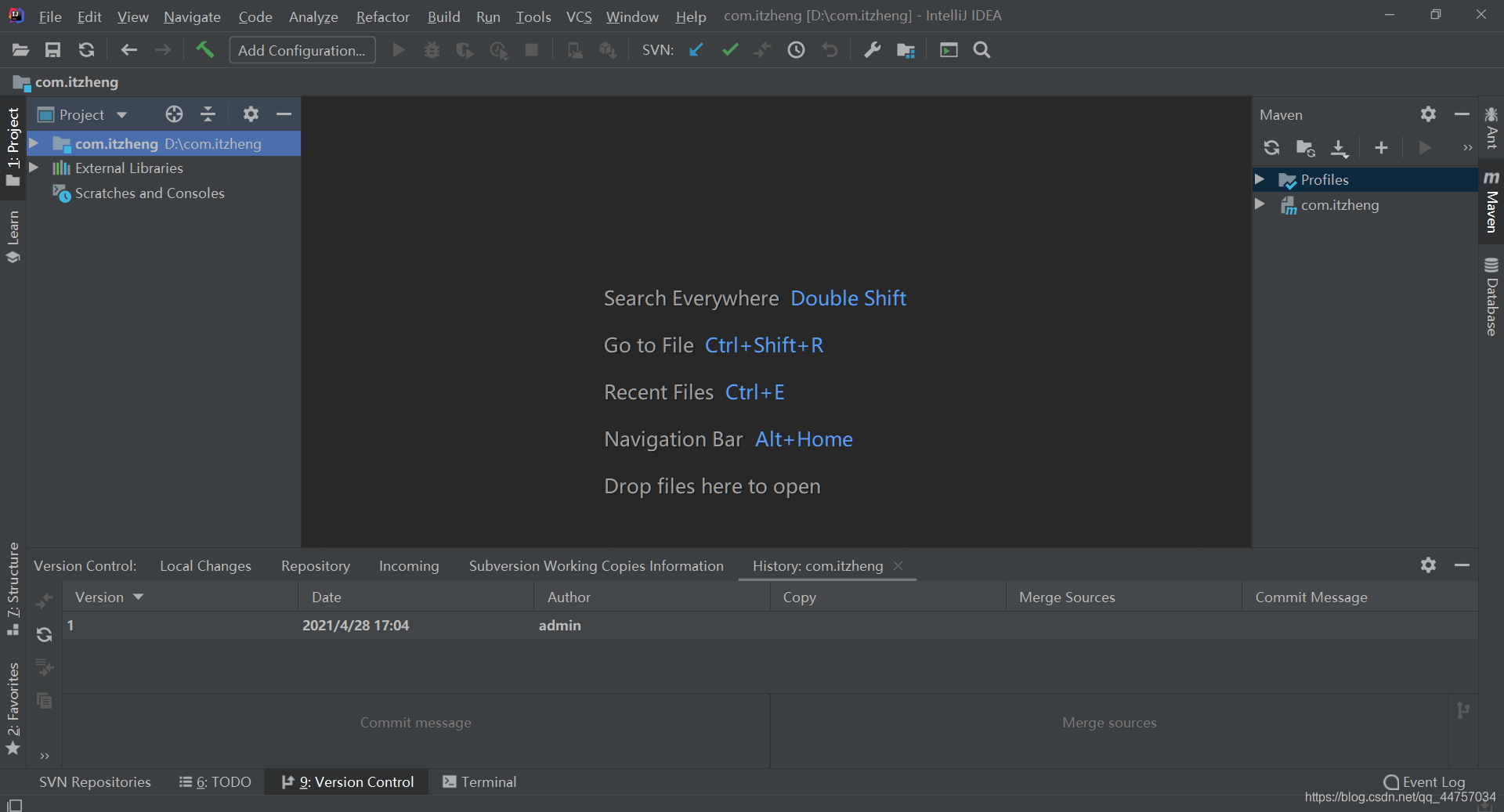This screenshot has height=812, width=1504.
Task: Click the Search Everywhere magnifier icon
Action: point(982,50)
